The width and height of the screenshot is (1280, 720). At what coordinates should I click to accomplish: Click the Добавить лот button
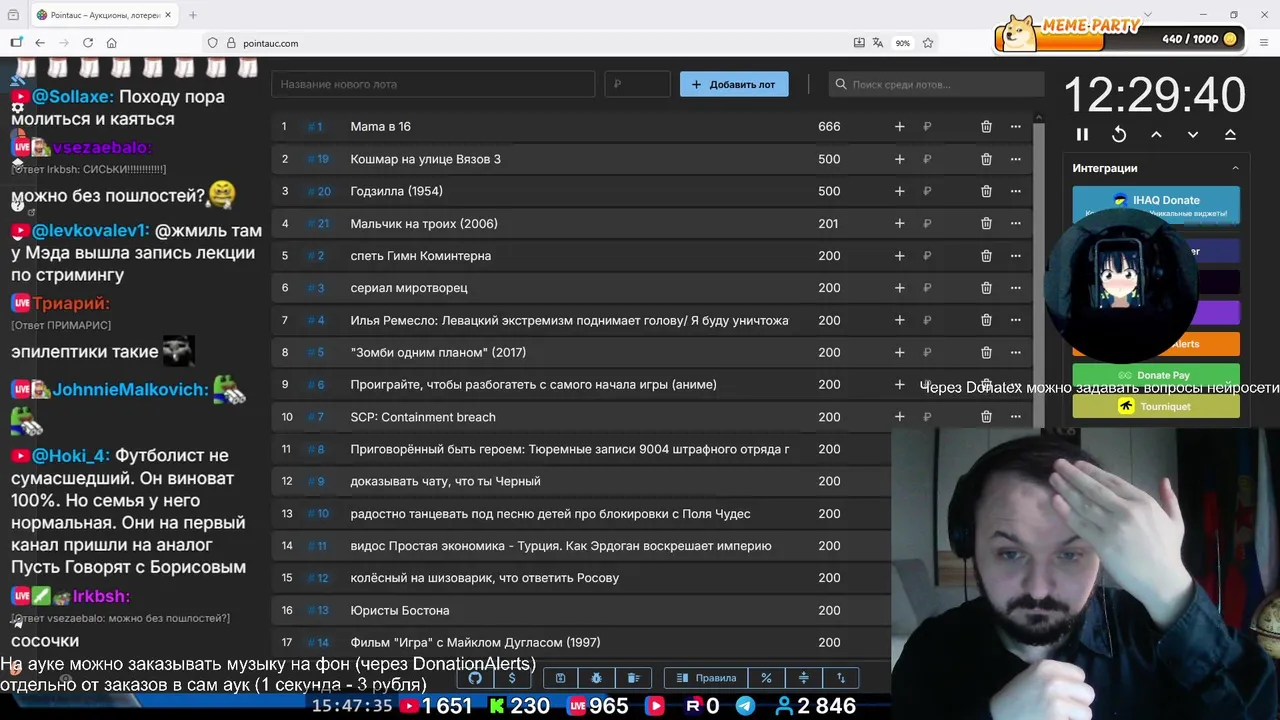734,84
